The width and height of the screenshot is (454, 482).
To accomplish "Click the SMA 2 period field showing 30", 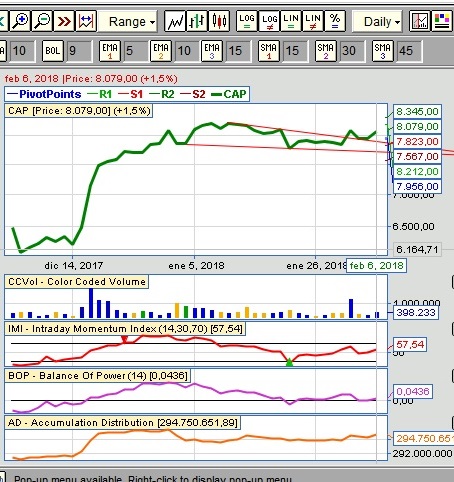I will point(352,51).
